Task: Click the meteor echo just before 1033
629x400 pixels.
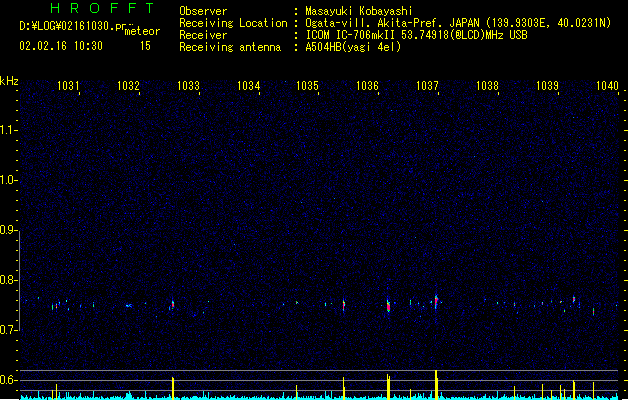Action: [172, 305]
